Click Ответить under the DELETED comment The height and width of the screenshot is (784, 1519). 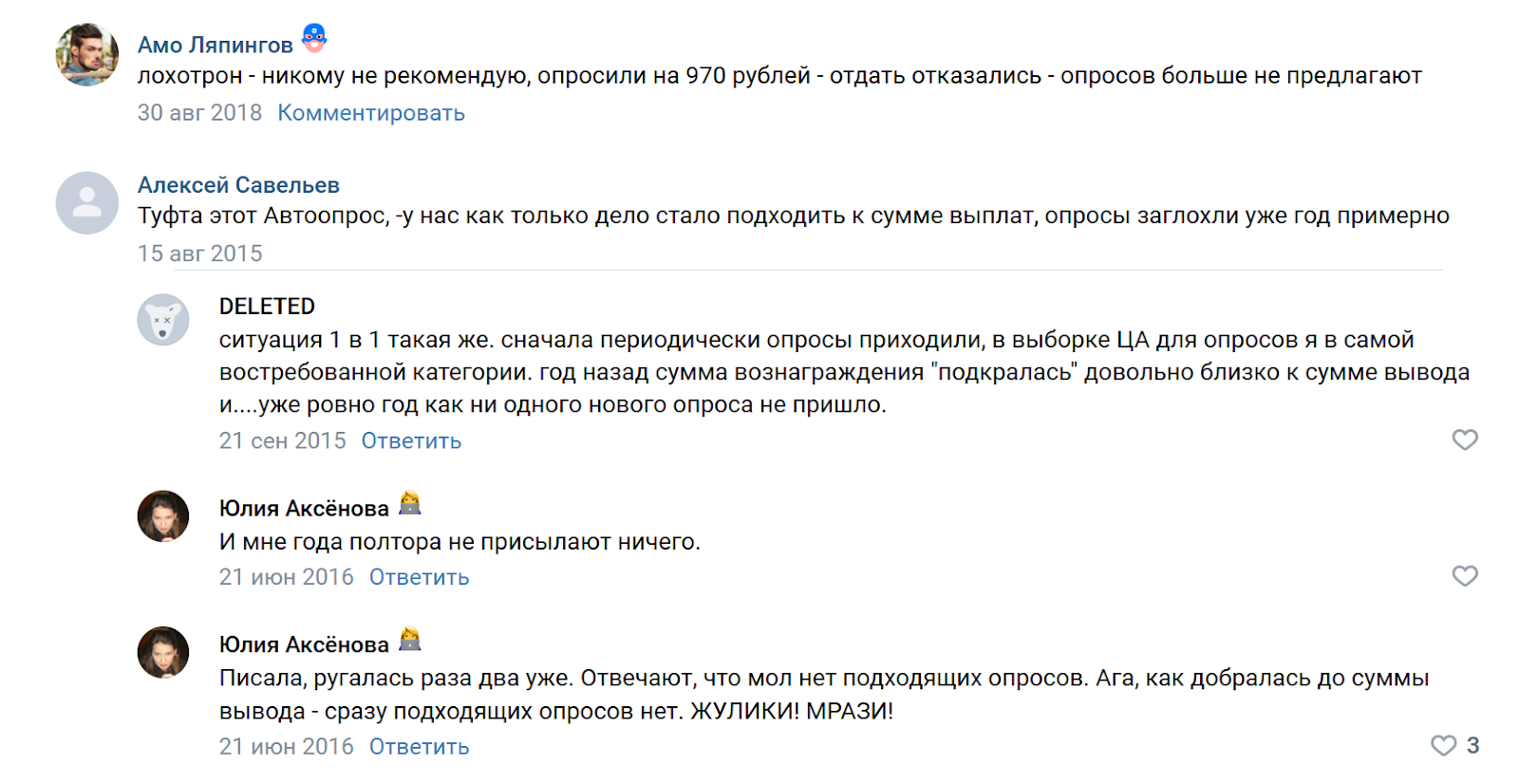point(409,439)
